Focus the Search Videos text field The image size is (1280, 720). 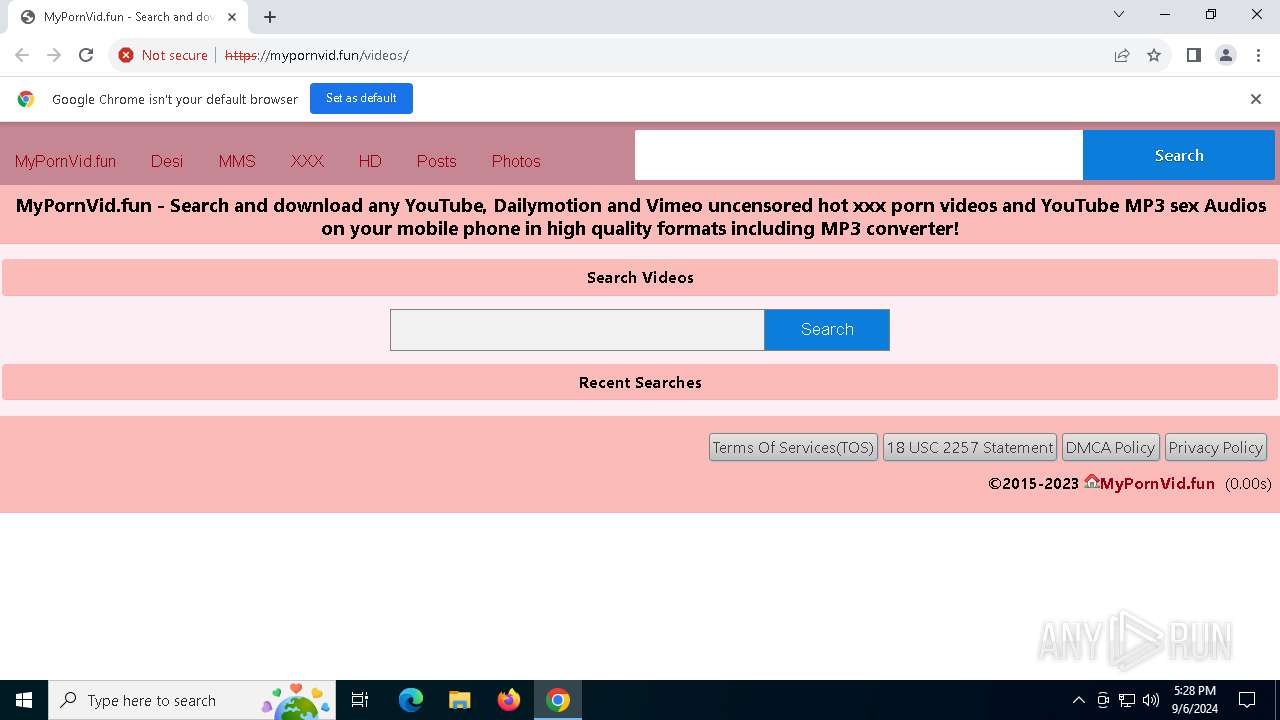(577, 330)
